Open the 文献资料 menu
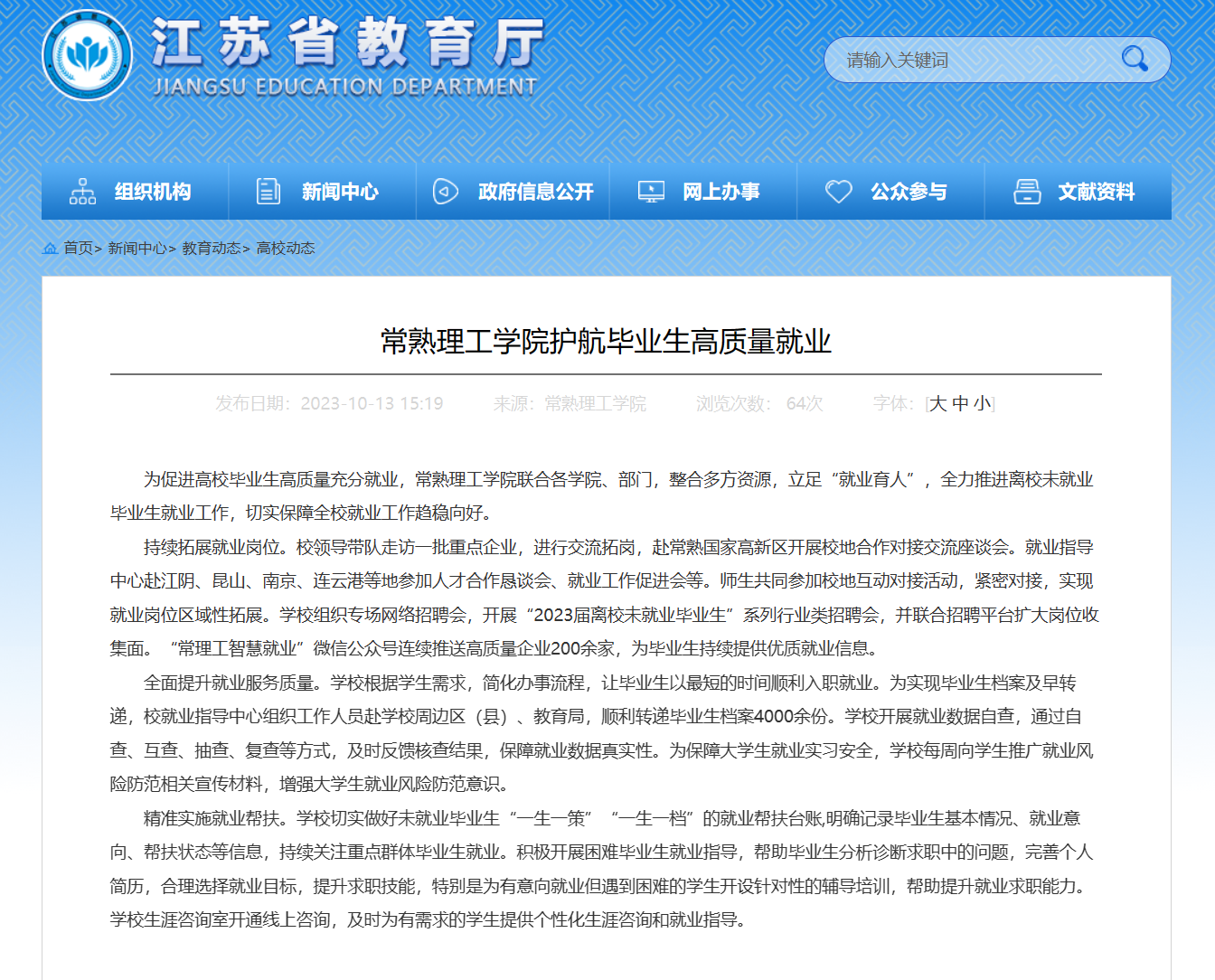Image resolution: width=1215 pixels, height=980 pixels. 1078,192
